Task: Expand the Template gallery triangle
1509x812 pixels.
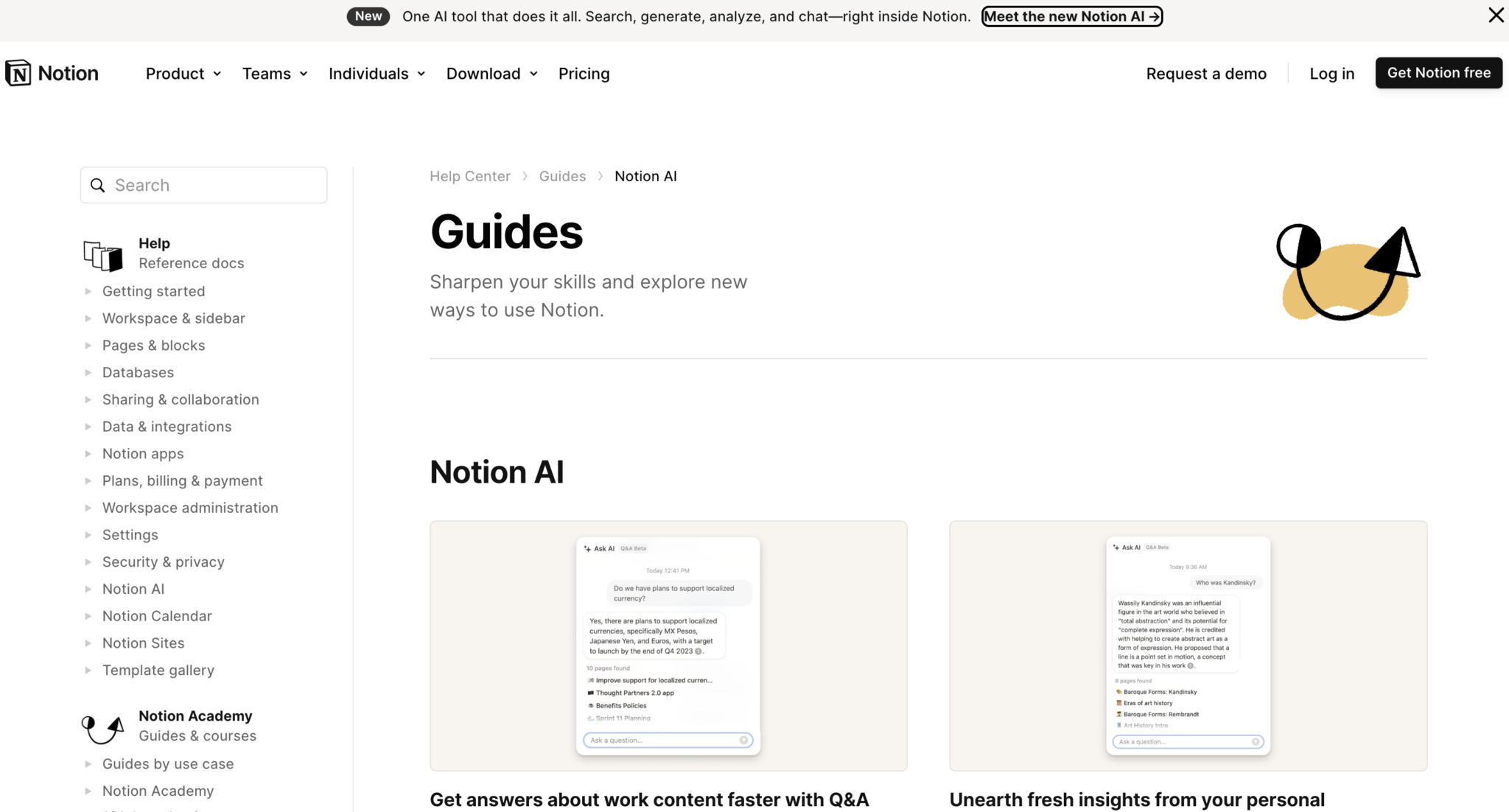Action: tap(88, 670)
